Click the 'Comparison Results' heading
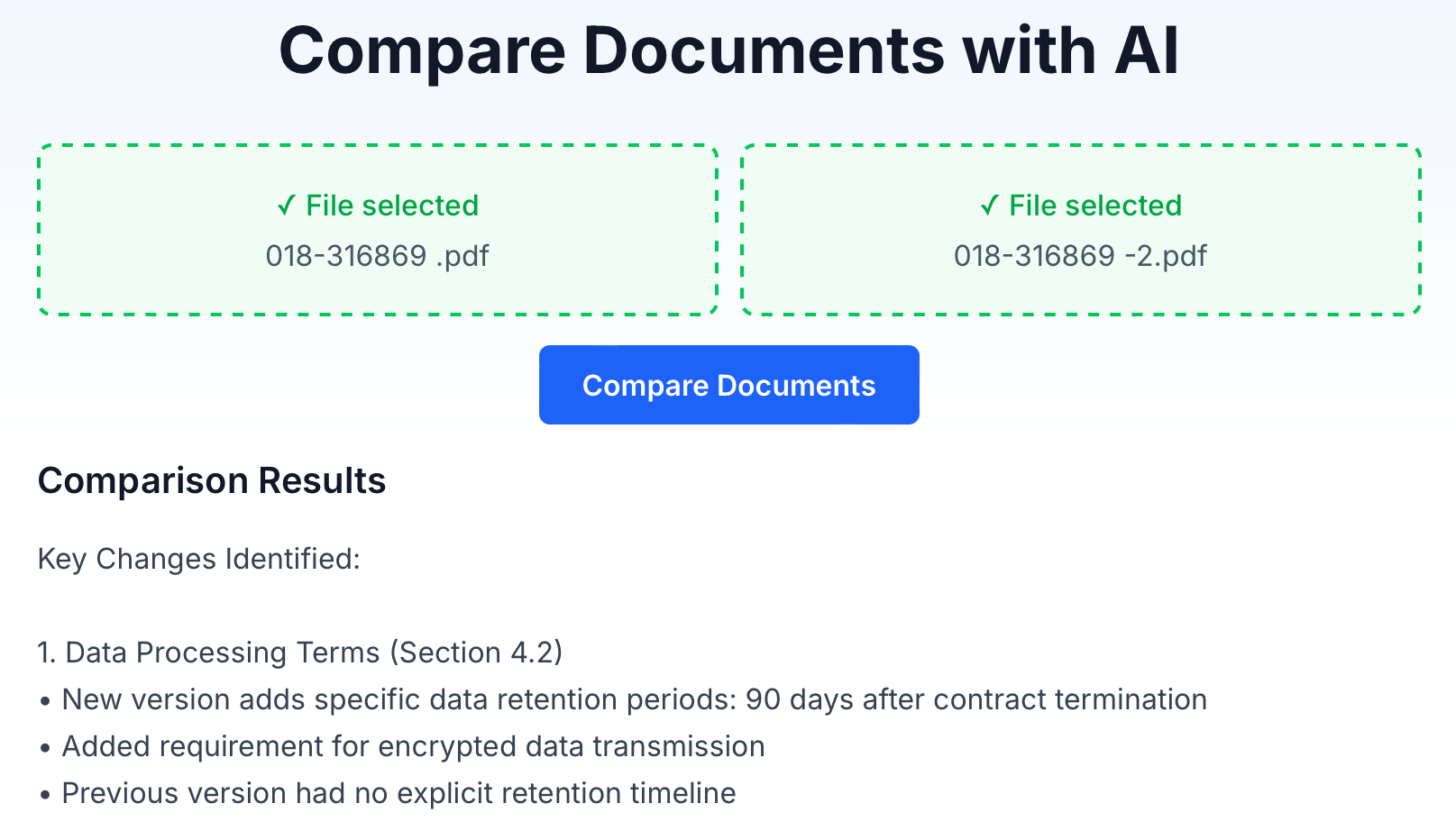 (212, 481)
